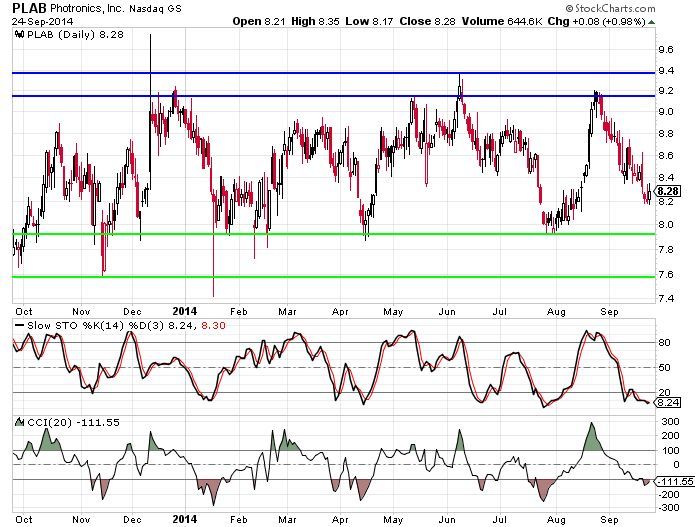Click the 24-Sep-2014 date label

(x=43, y=21)
